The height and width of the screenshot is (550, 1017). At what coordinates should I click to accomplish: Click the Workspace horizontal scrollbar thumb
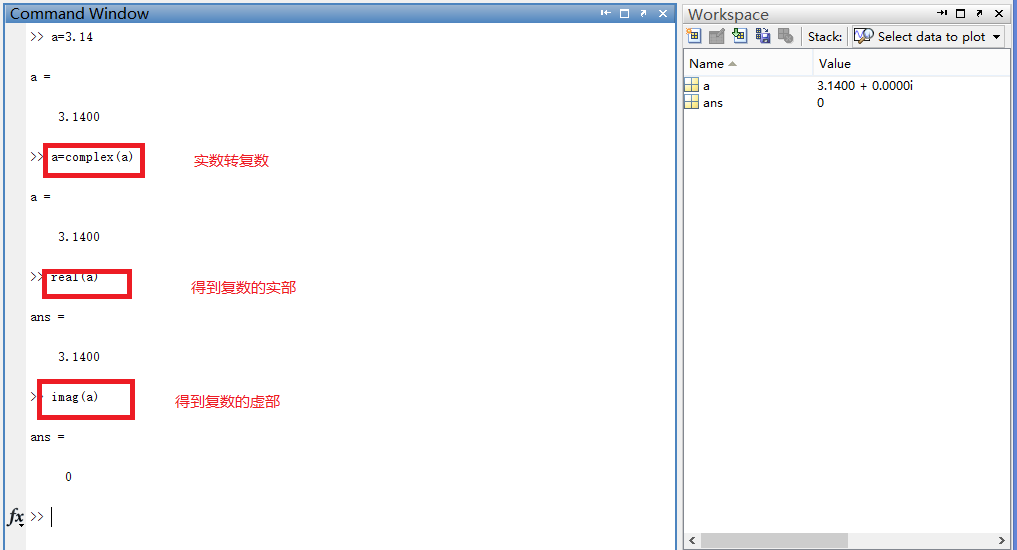pos(774,540)
